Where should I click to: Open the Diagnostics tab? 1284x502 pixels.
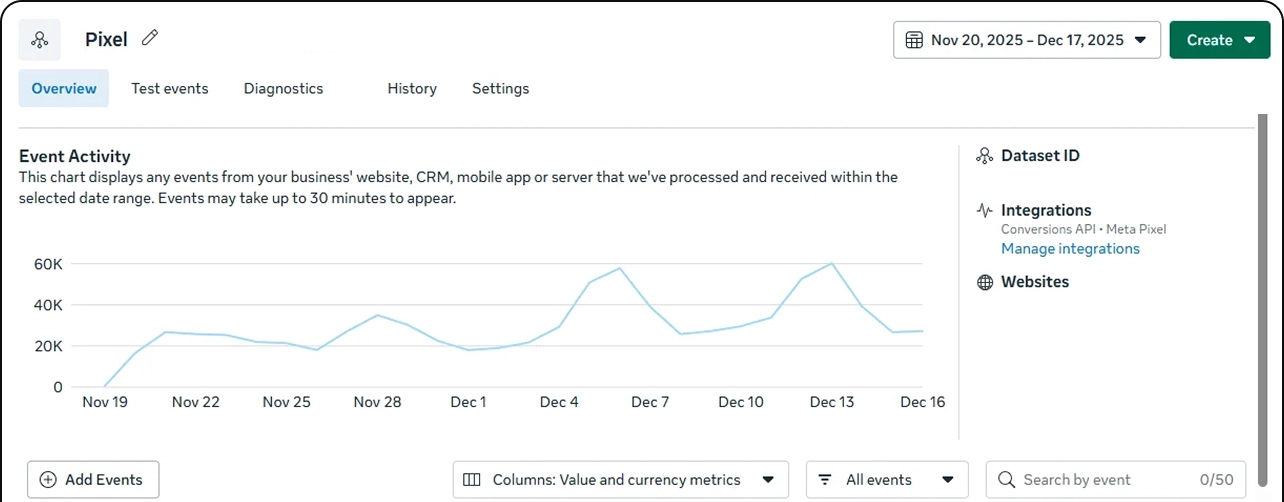pos(283,88)
